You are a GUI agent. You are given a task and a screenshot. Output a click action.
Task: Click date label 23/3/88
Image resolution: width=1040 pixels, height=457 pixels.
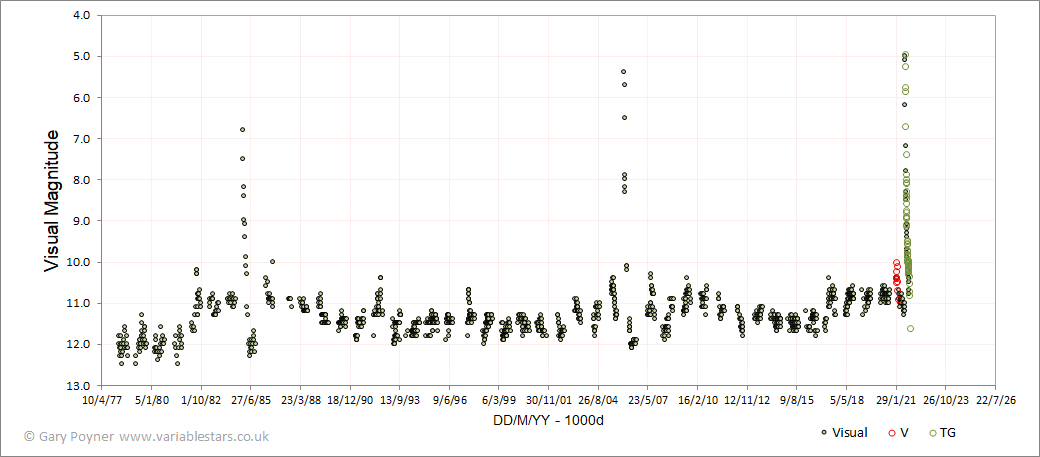pyautogui.click(x=300, y=401)
